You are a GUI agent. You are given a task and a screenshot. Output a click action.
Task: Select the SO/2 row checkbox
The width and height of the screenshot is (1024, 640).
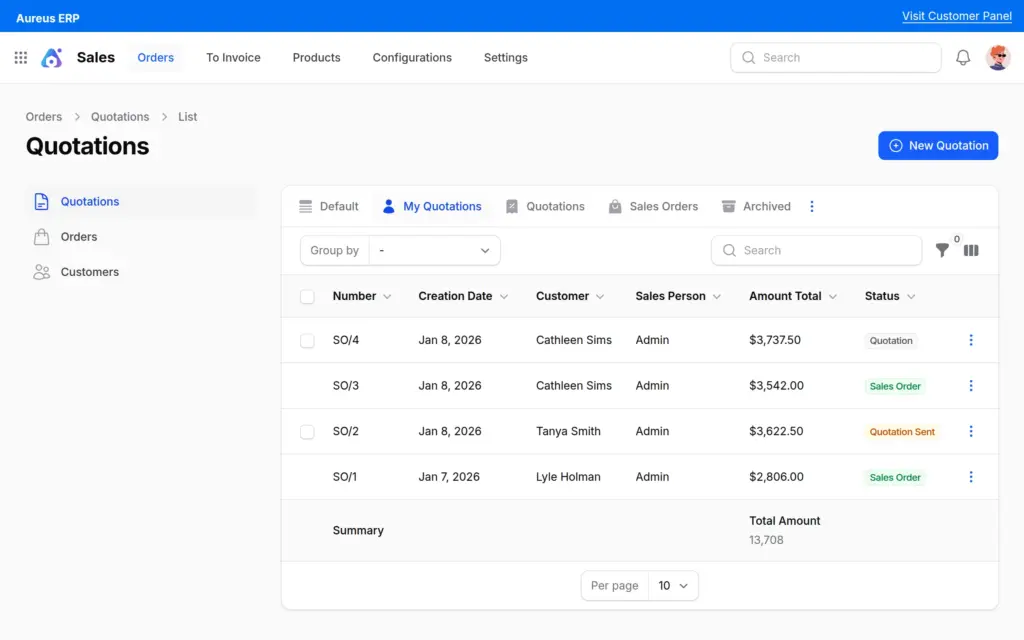(x=307, y=432)
